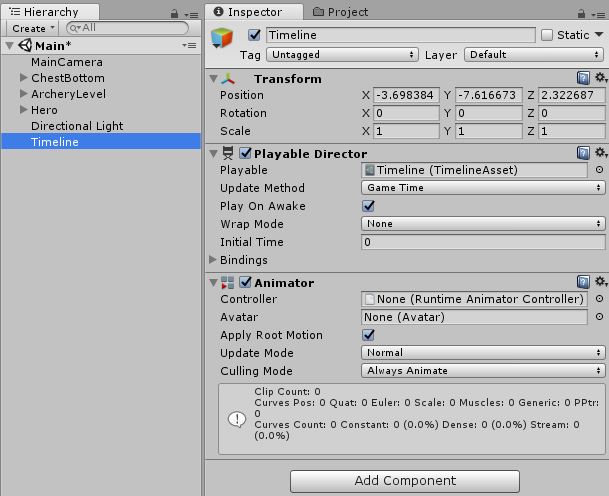Expand ChestBottom in Hierarchy
The image size is (609, 496).
24,78
